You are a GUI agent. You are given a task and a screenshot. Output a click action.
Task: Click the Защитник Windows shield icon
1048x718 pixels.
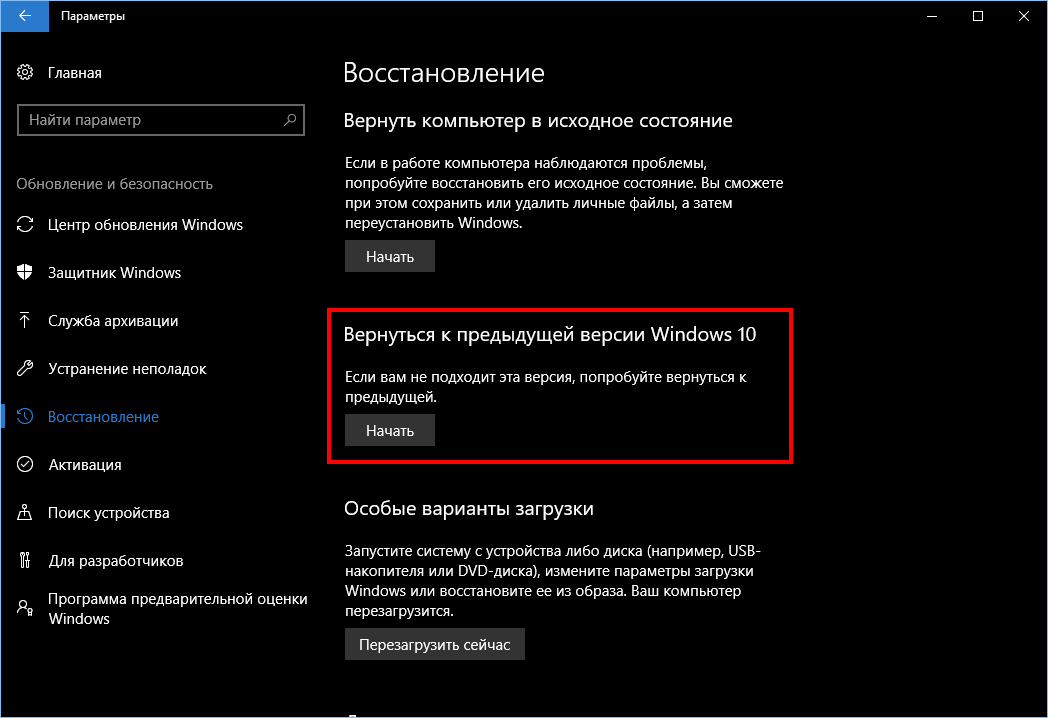coord(27,272)
